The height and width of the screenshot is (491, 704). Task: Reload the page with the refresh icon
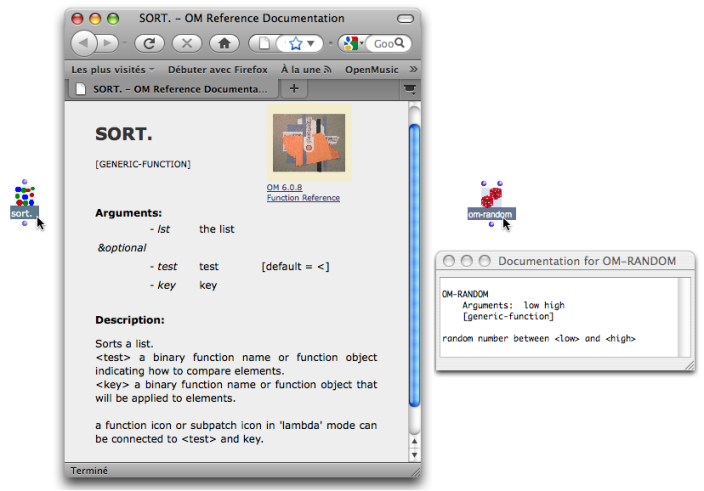(x=149, y=43)
